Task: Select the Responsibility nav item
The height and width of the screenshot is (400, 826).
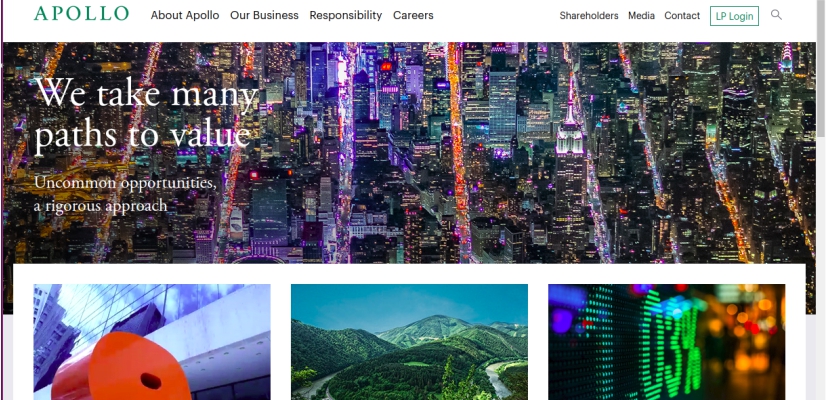Action: [x=346, y=15]
